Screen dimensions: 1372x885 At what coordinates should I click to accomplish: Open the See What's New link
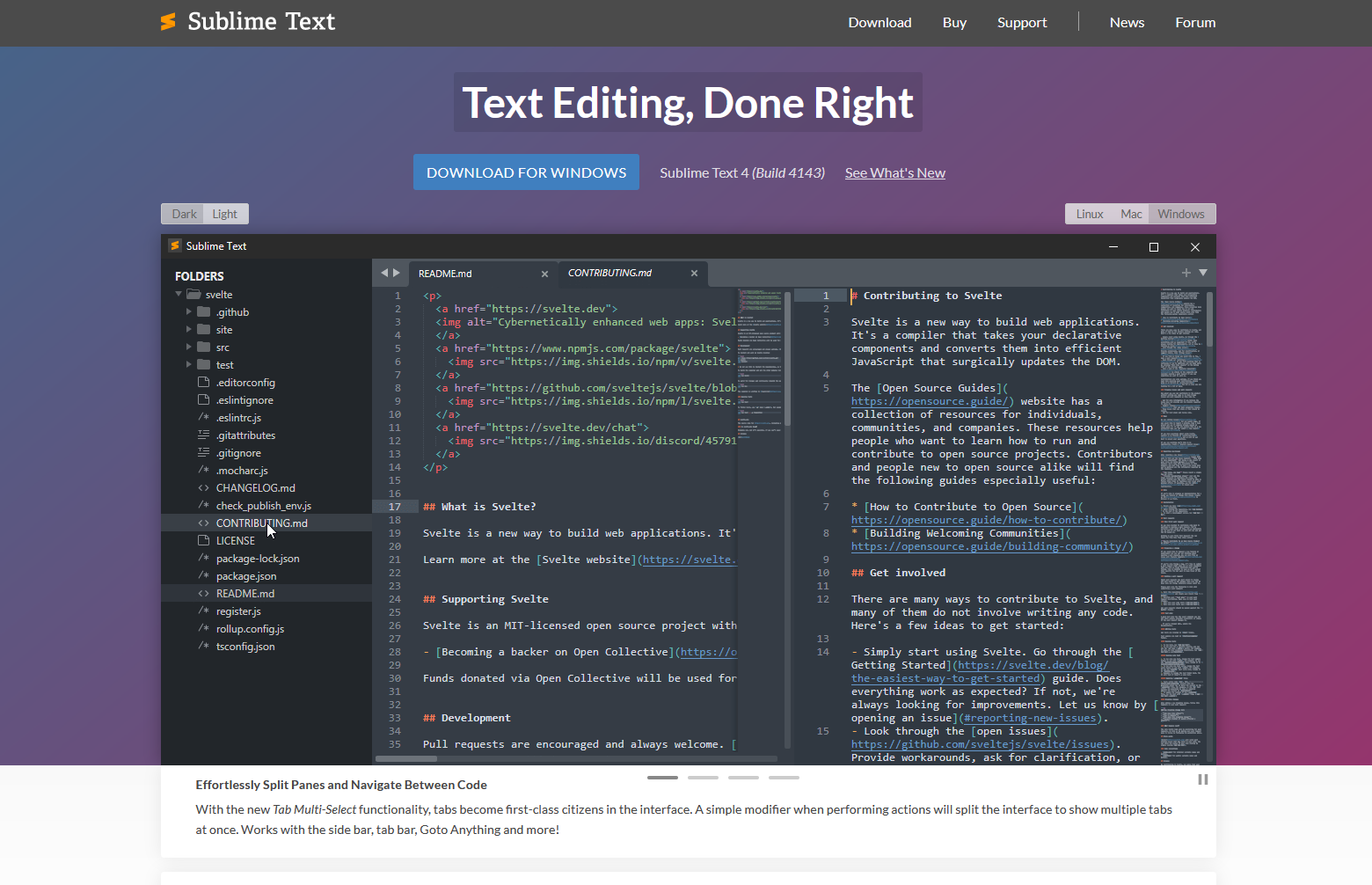coord(895,173)
